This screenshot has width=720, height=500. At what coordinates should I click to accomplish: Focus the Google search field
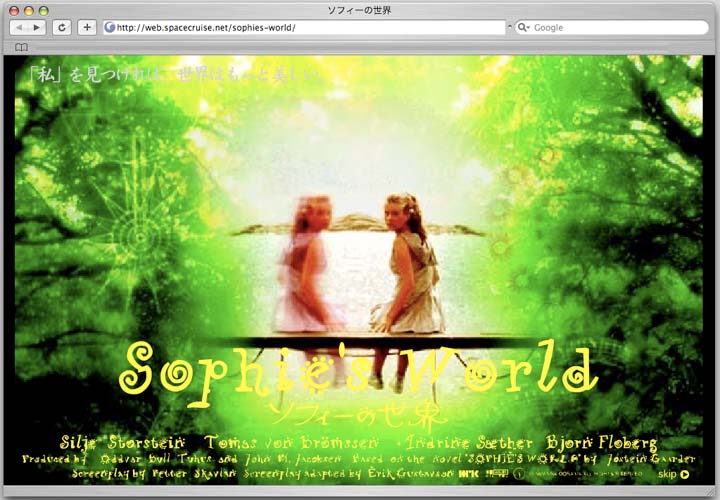pos(615,27)
